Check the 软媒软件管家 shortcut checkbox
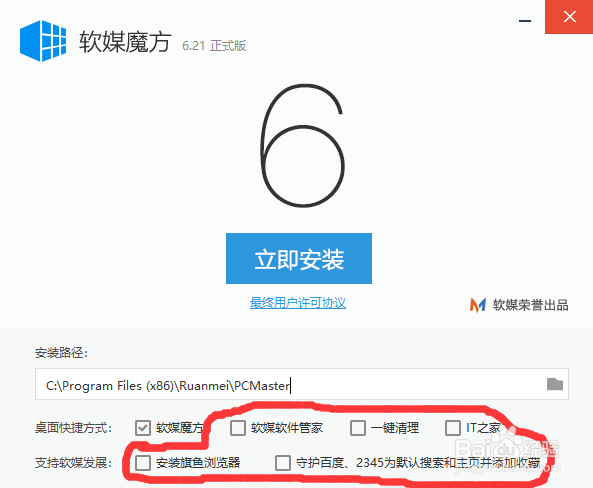 238,428
